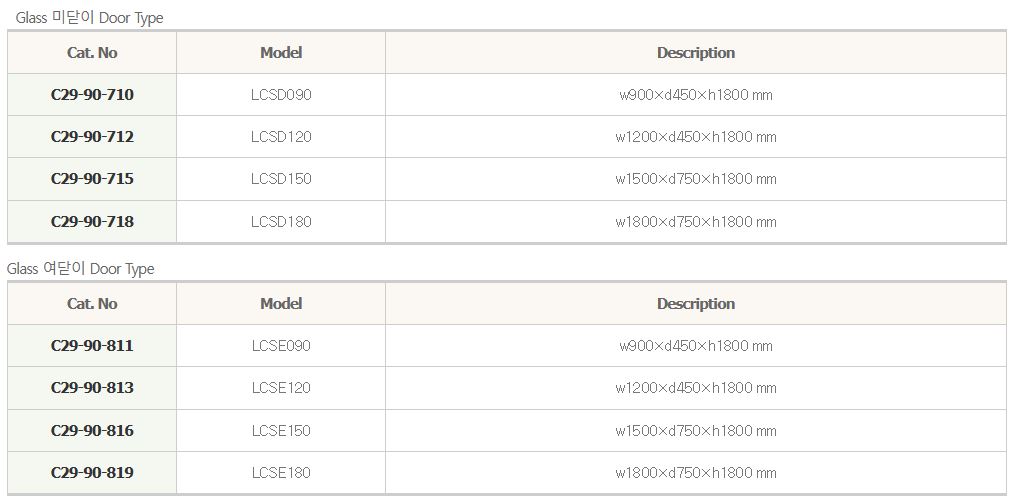Click the LCSD150 row's dimensions description
This screenshot has width=1014, height=503.
click(695, 179)
